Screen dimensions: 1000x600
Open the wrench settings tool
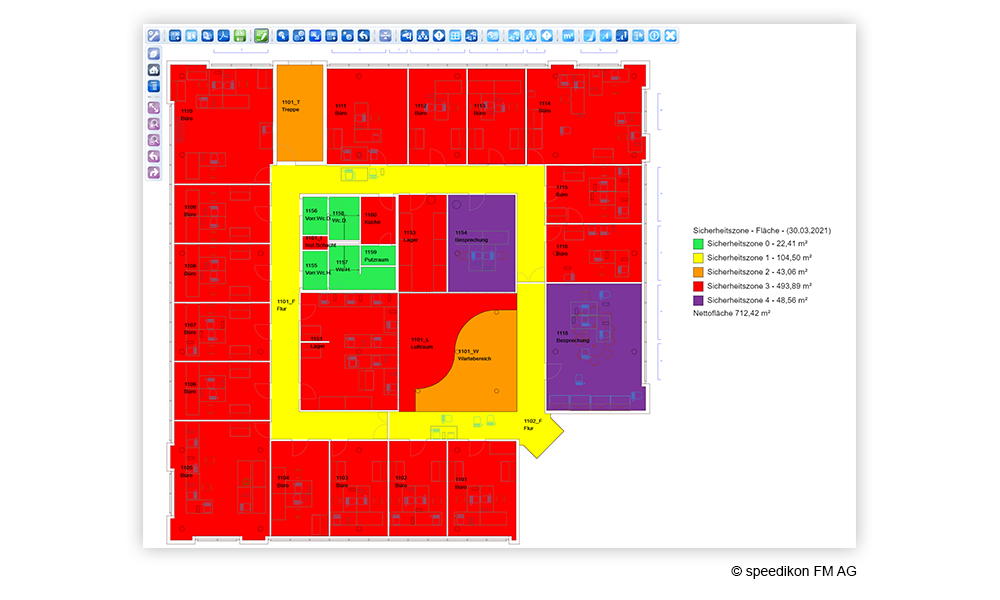coord(154,36)
